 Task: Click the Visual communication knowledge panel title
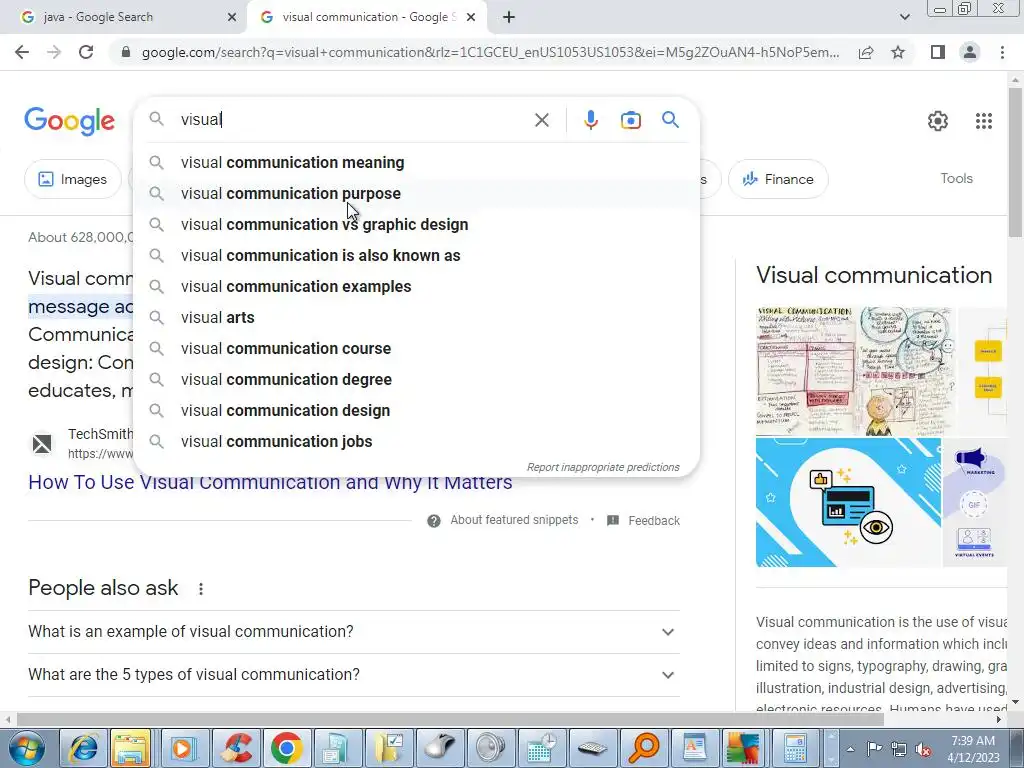(x=874, y=276)
